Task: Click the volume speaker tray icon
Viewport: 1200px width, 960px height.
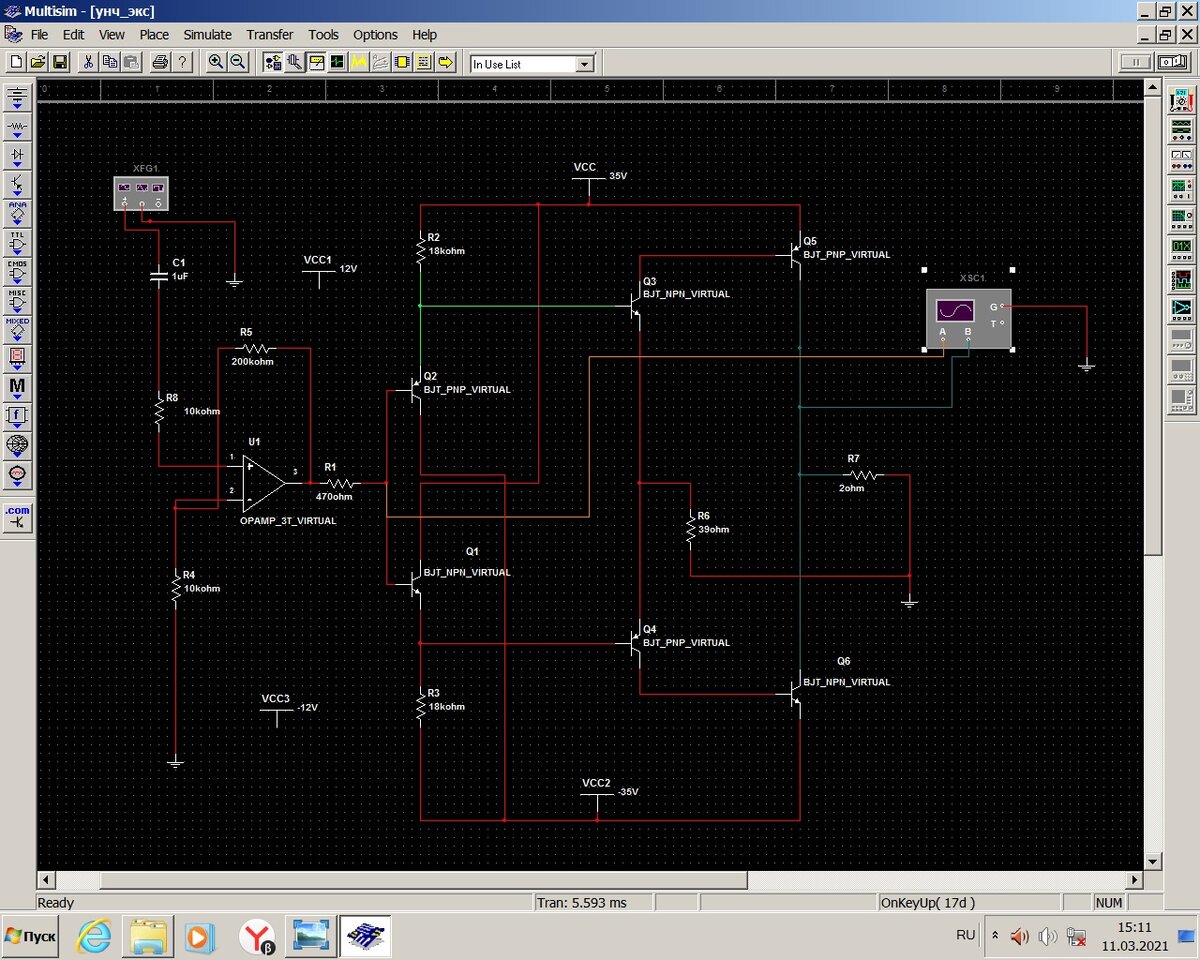Action: (1047, 937)
